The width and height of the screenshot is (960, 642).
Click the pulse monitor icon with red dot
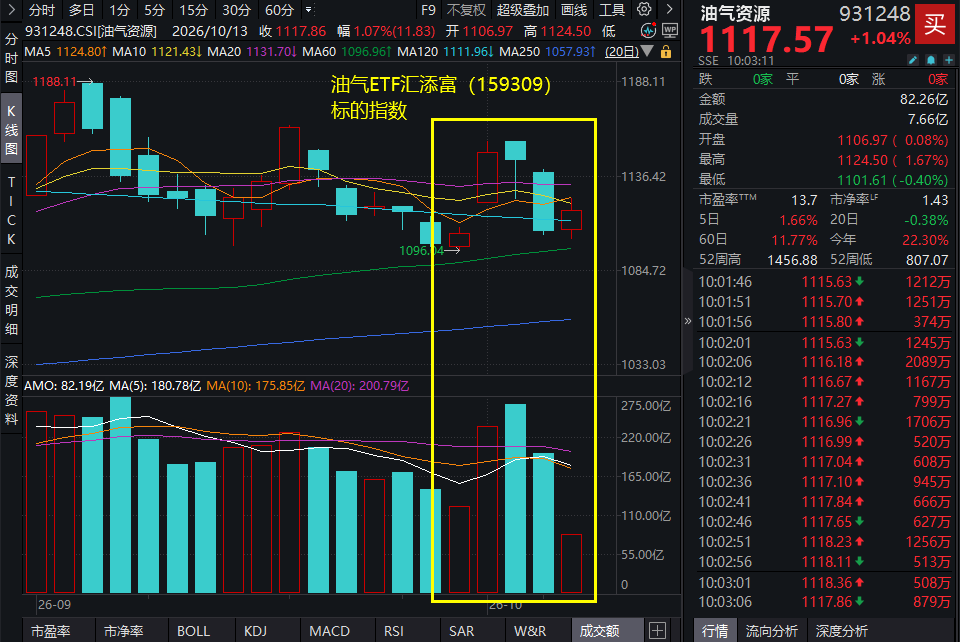pos(648,31)
